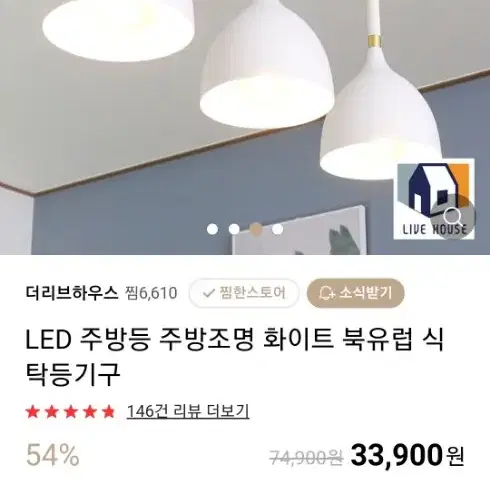Open the 146건 리뷰 더보기 link
Screen dimensions: 490x490
[x=188, y=411]
